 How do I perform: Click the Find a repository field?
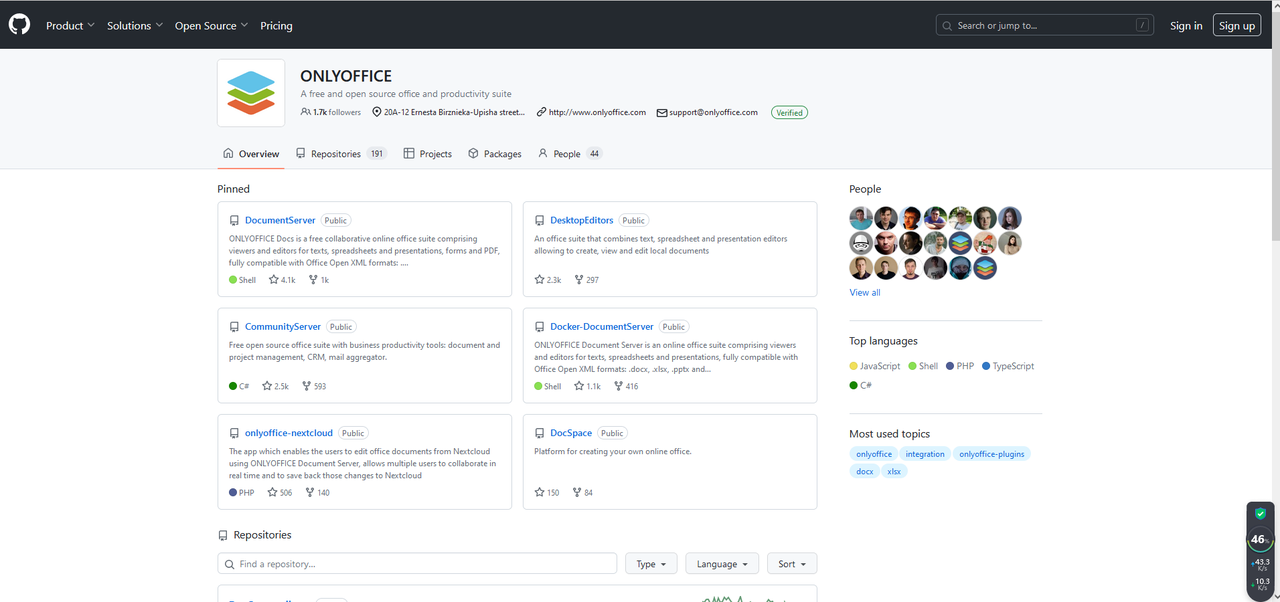417,564
